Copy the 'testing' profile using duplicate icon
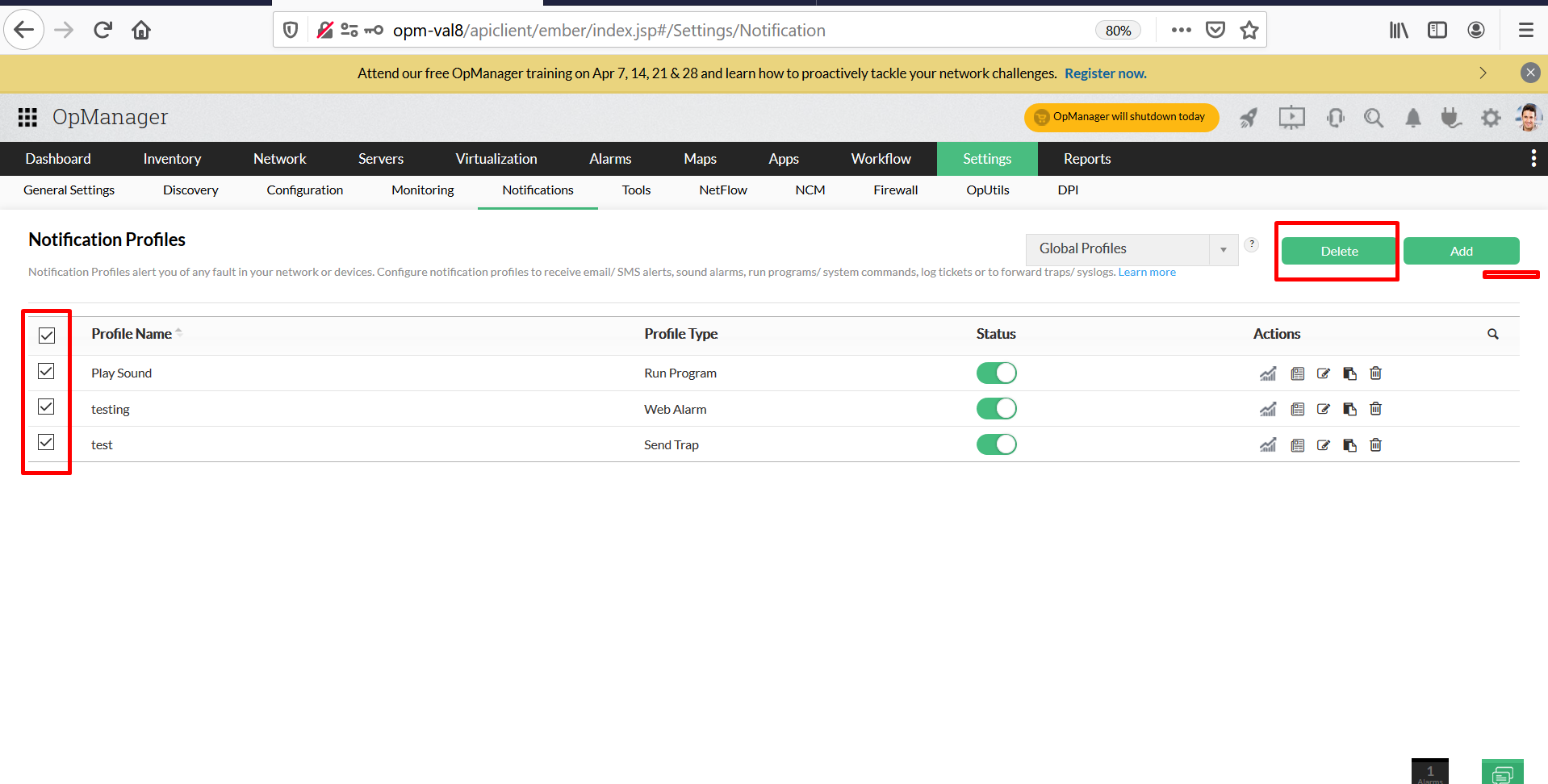This screenshot has height=784, width=1548. 1349,409
